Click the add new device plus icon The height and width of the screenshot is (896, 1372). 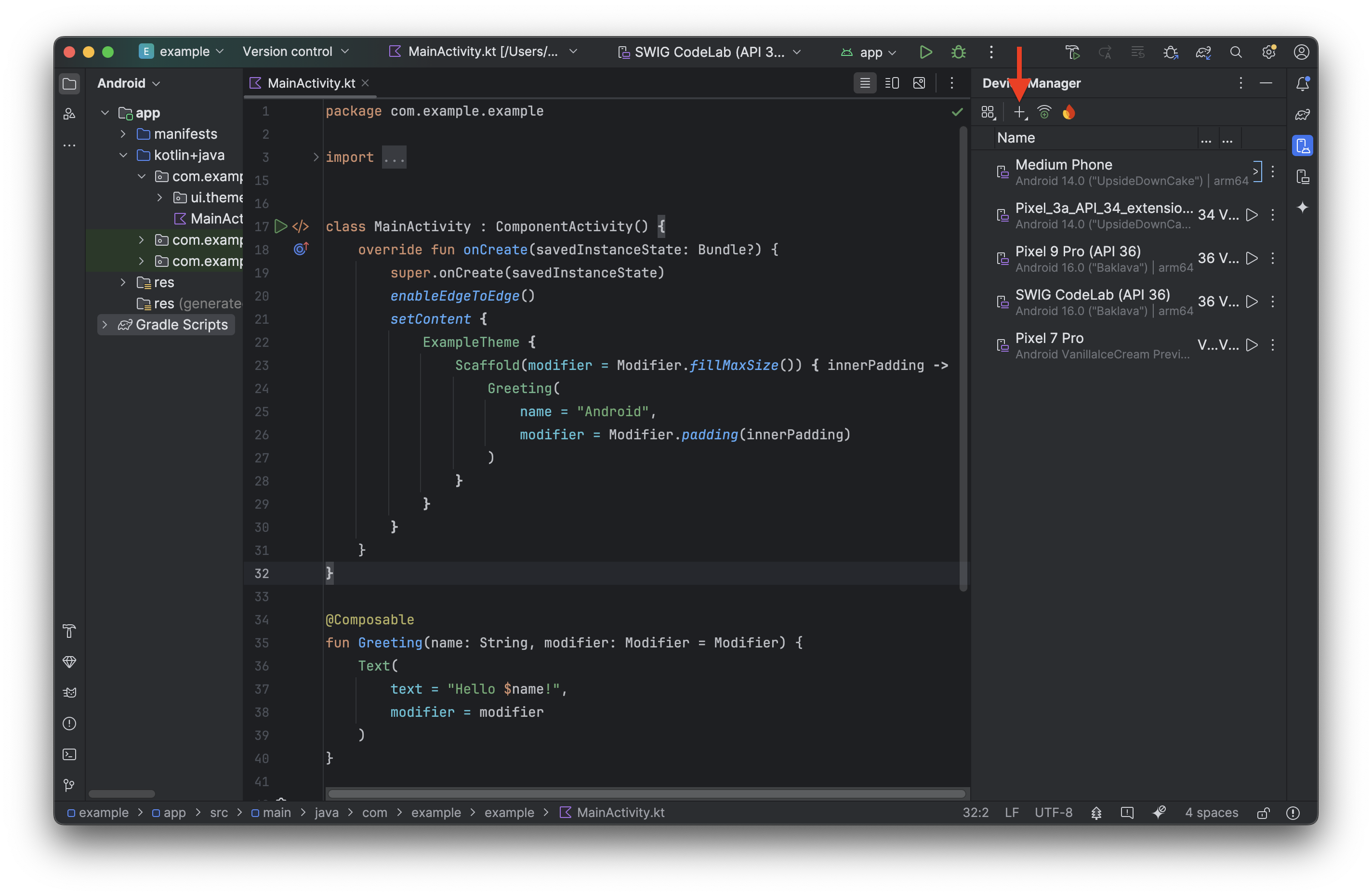tap(1019, 112)
